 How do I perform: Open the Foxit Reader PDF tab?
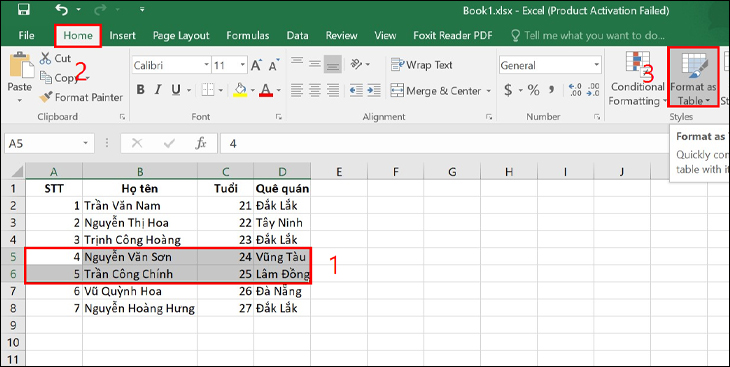point(453,35)
